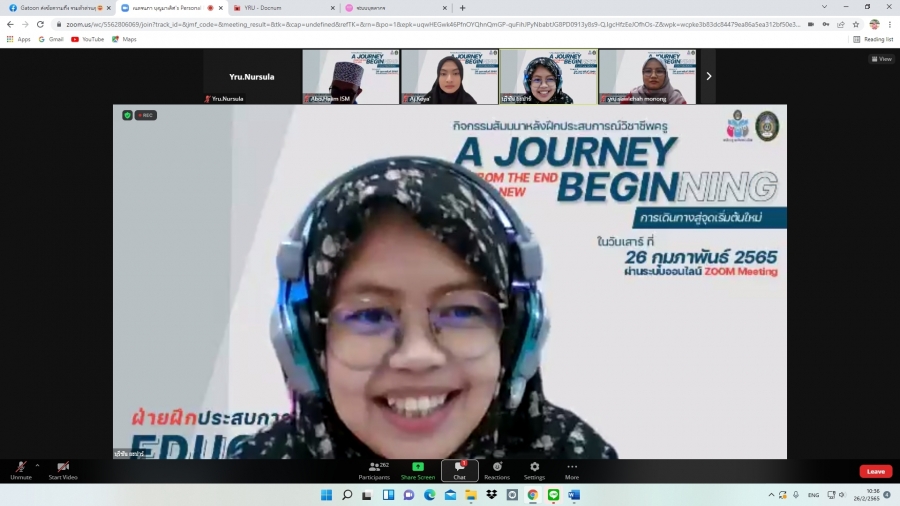
Task: Click the green encryption shield icon
Action: pyautogui.click(x=127, y=115)
